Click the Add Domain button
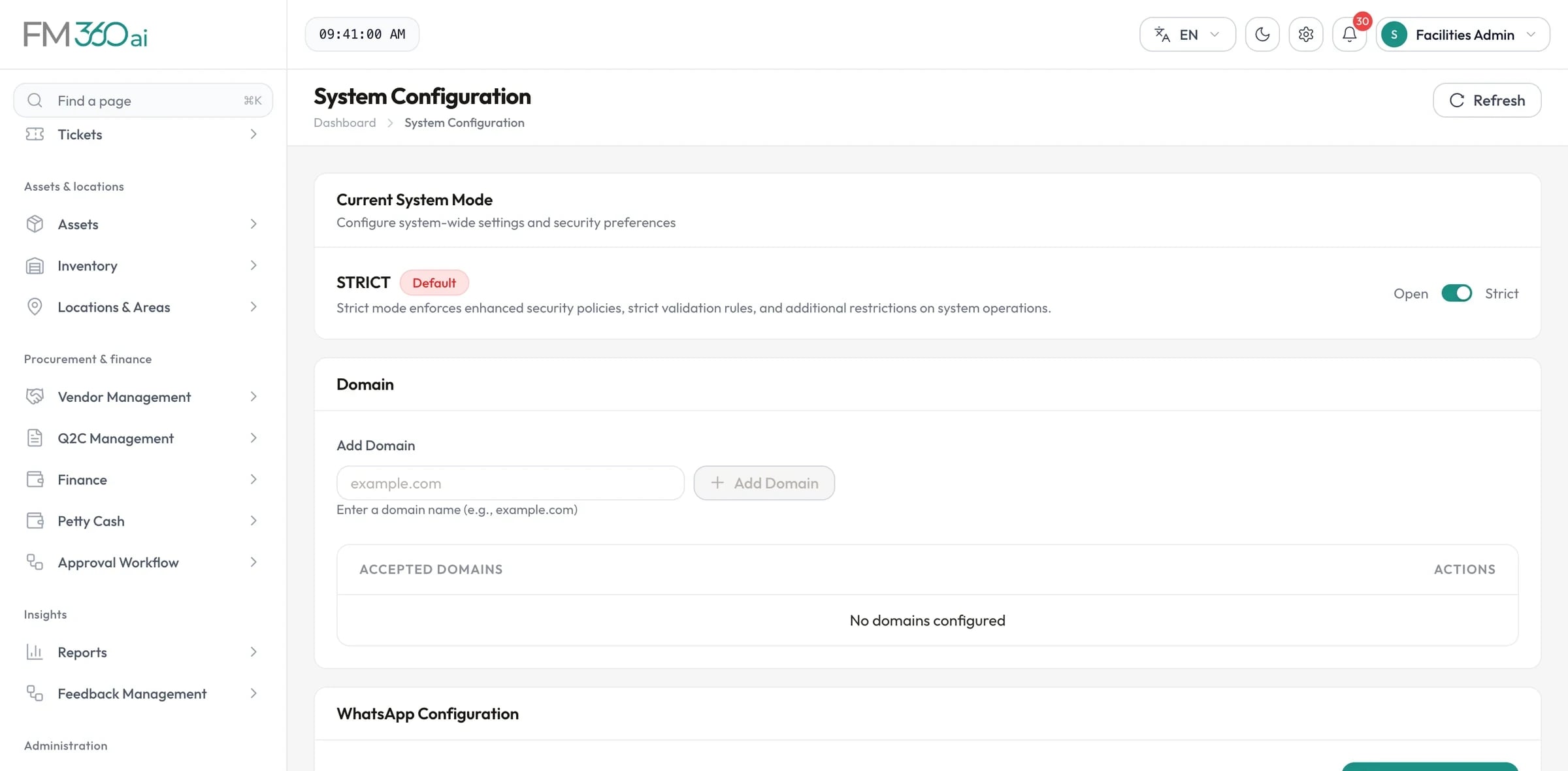This screenshot has width=1568, height=771. tap(764, 483)
